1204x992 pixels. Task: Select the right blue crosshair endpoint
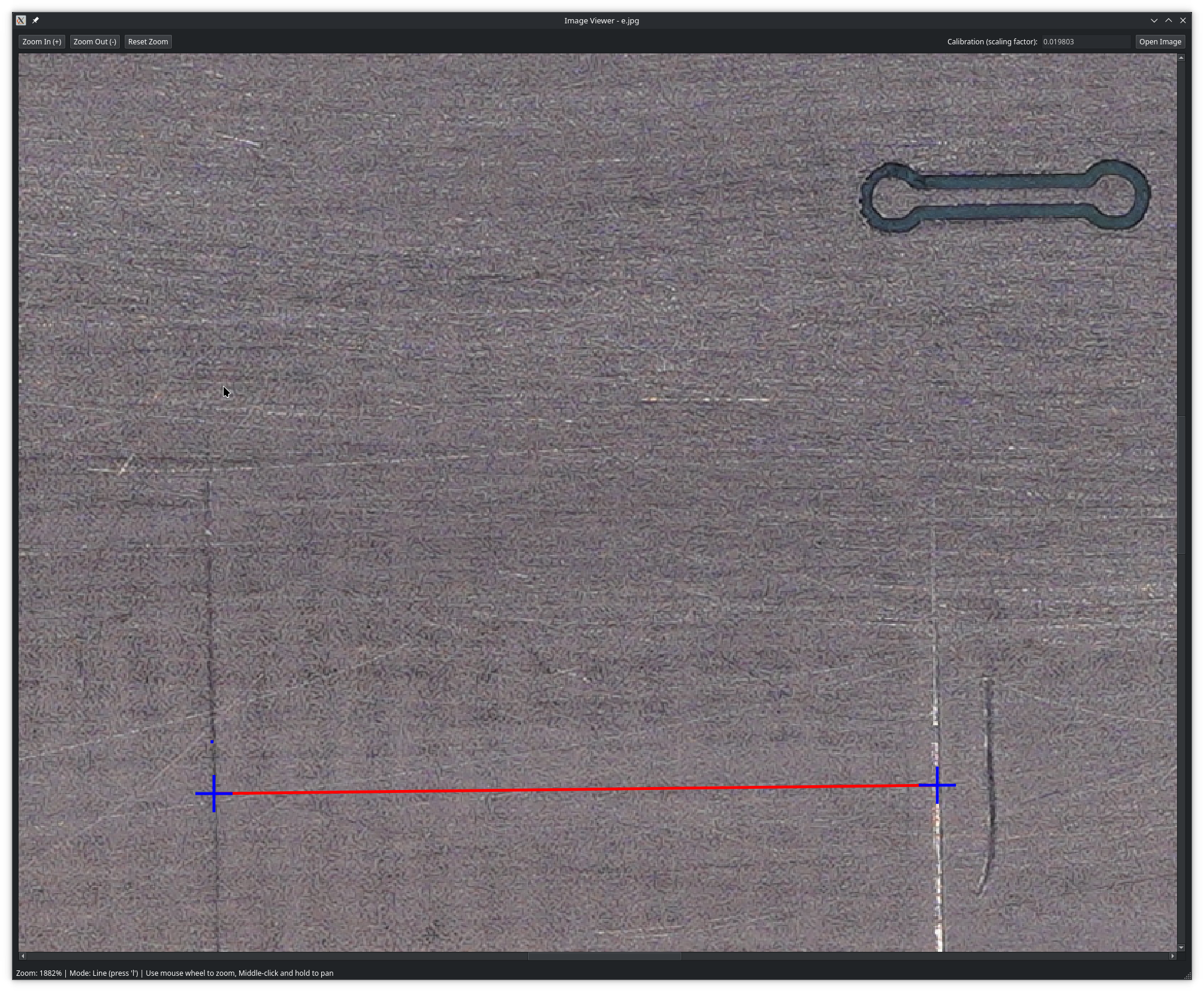pyautogui.click(x=937, y=785)
